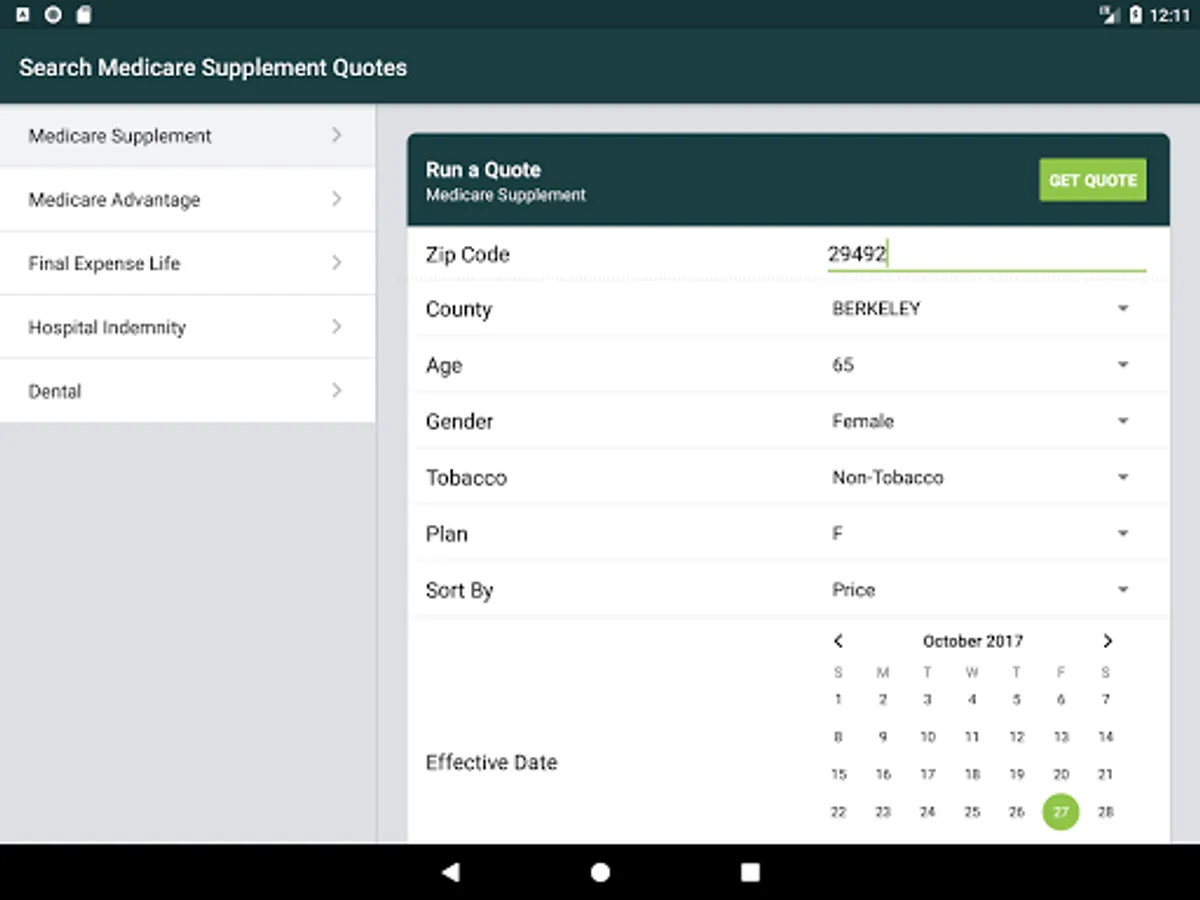
Task: Open the Final Expense Life menu item
Action: point(188,263)
